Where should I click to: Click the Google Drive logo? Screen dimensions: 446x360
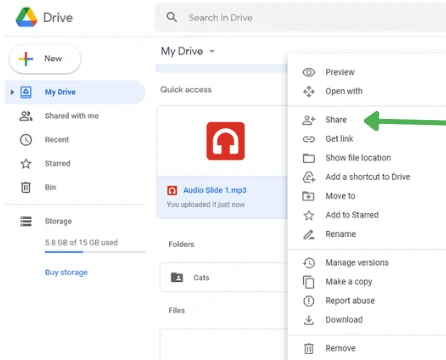(26, 17)
